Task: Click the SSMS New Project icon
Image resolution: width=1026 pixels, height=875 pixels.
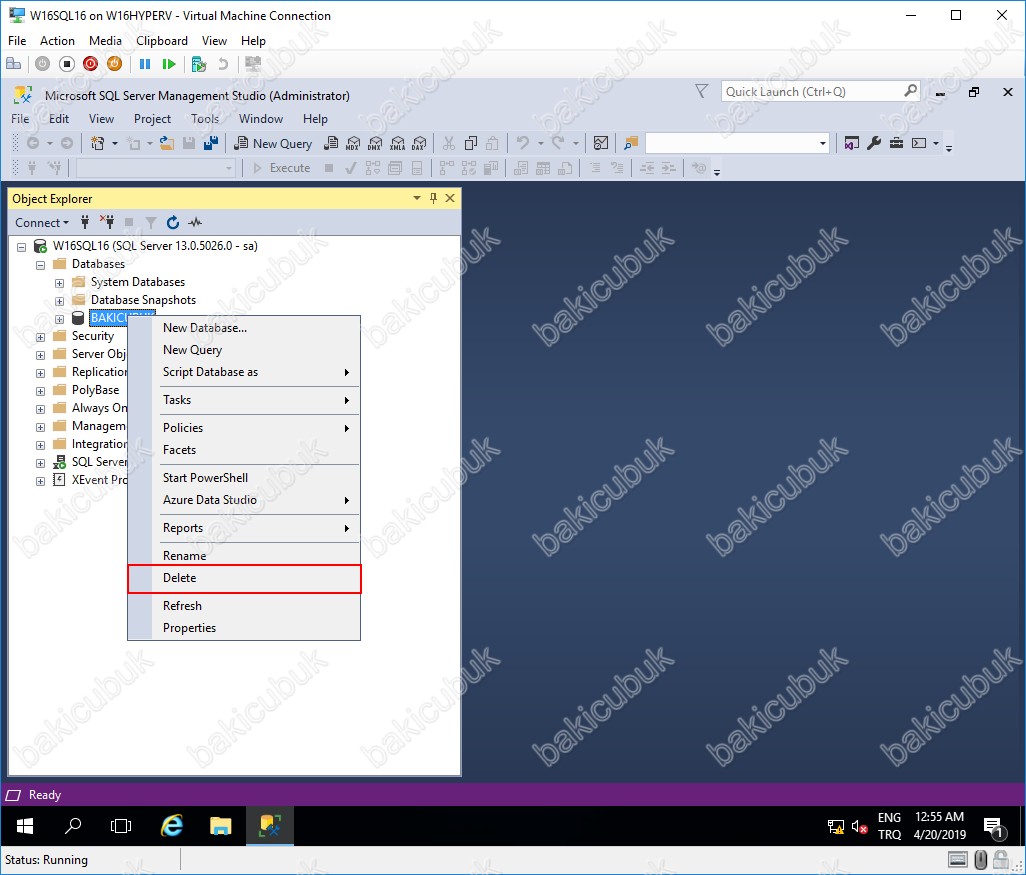Action: coord(97,143)
